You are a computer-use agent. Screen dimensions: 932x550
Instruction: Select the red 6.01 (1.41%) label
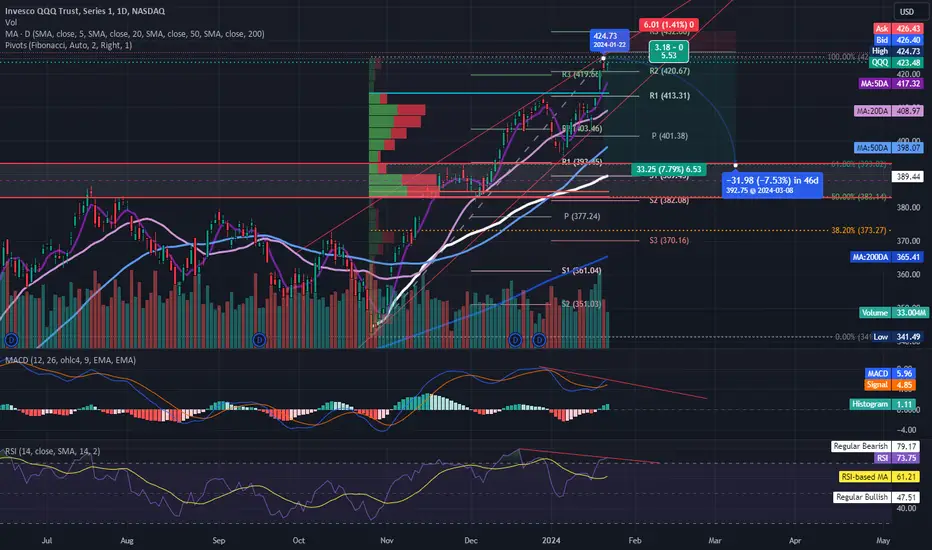[x=669, y=25]
